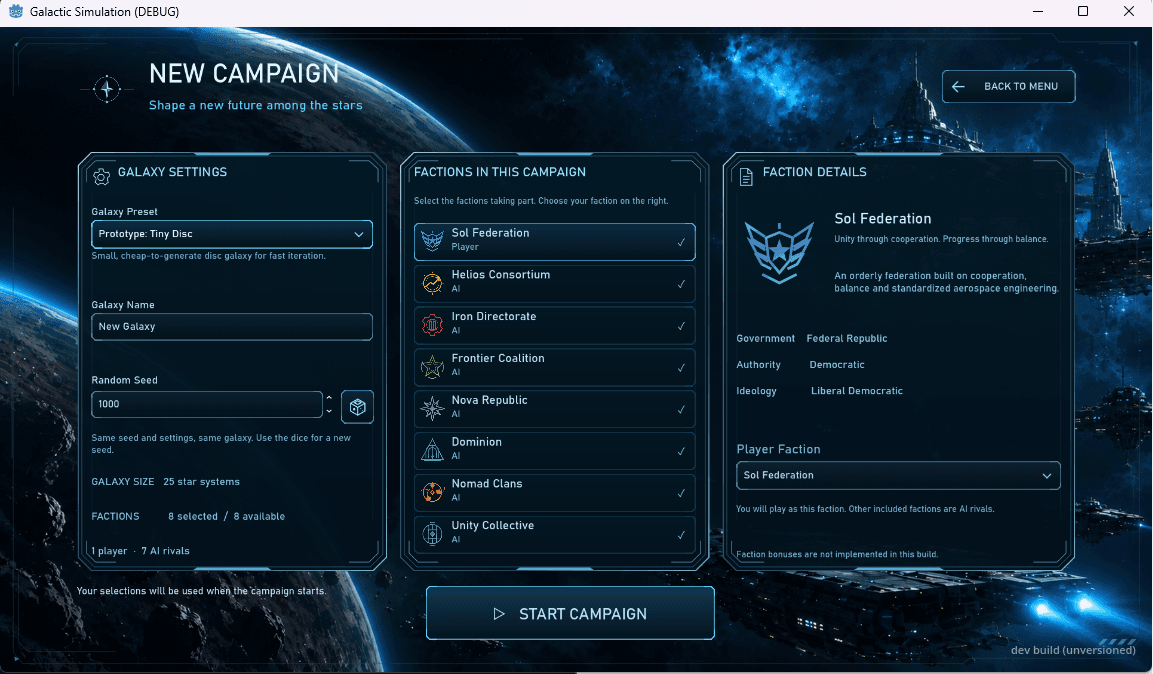Screen dimensions: 1153x674
Task: Click the Helios Consortium faction icon
Action: pos(432,282)
